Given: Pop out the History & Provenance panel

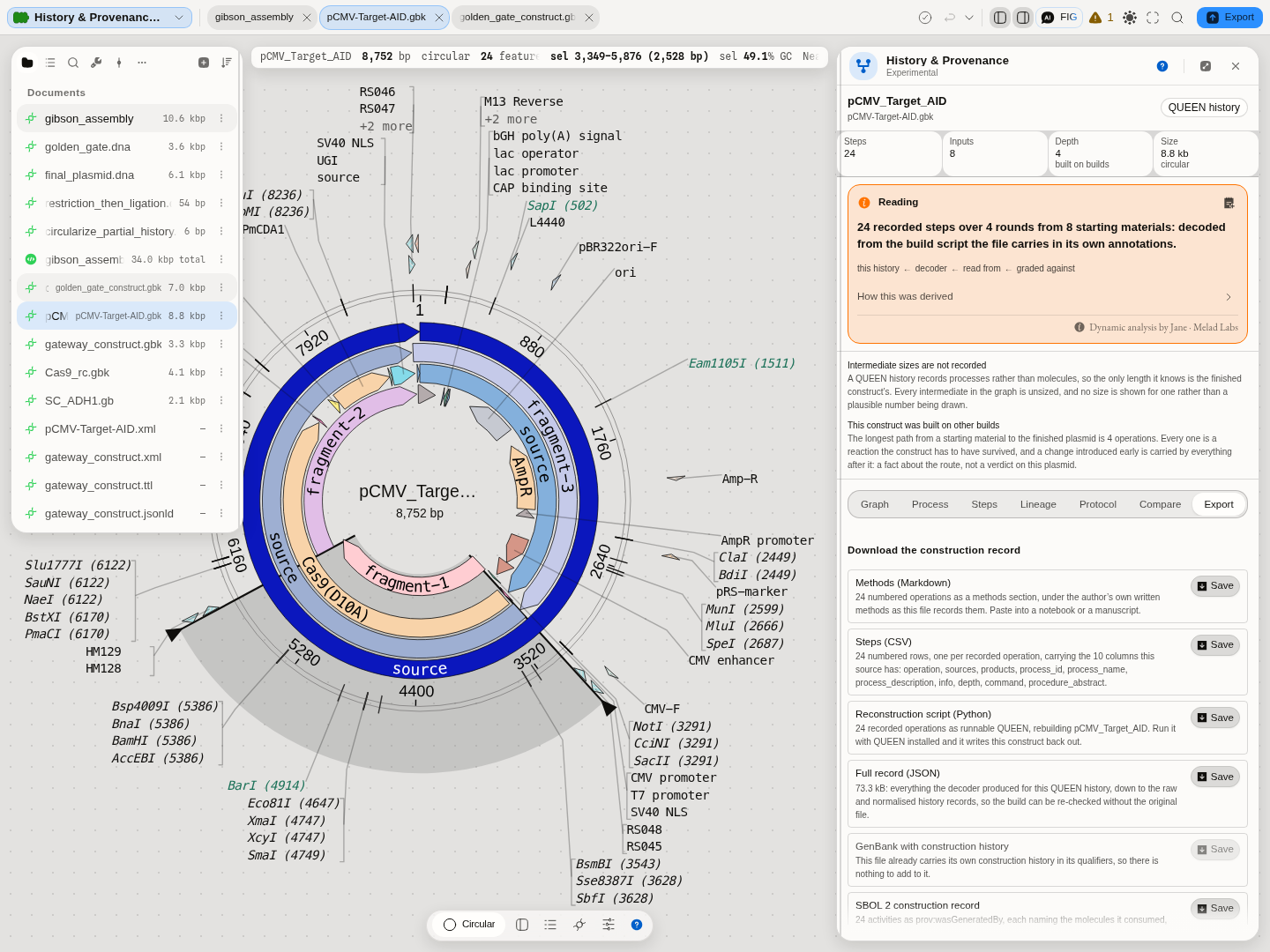Looking at the screenshot, I should point(1206,66).
